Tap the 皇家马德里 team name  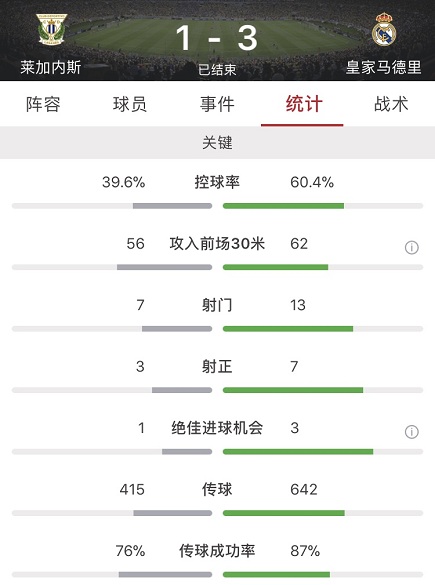tap(384, 68)
